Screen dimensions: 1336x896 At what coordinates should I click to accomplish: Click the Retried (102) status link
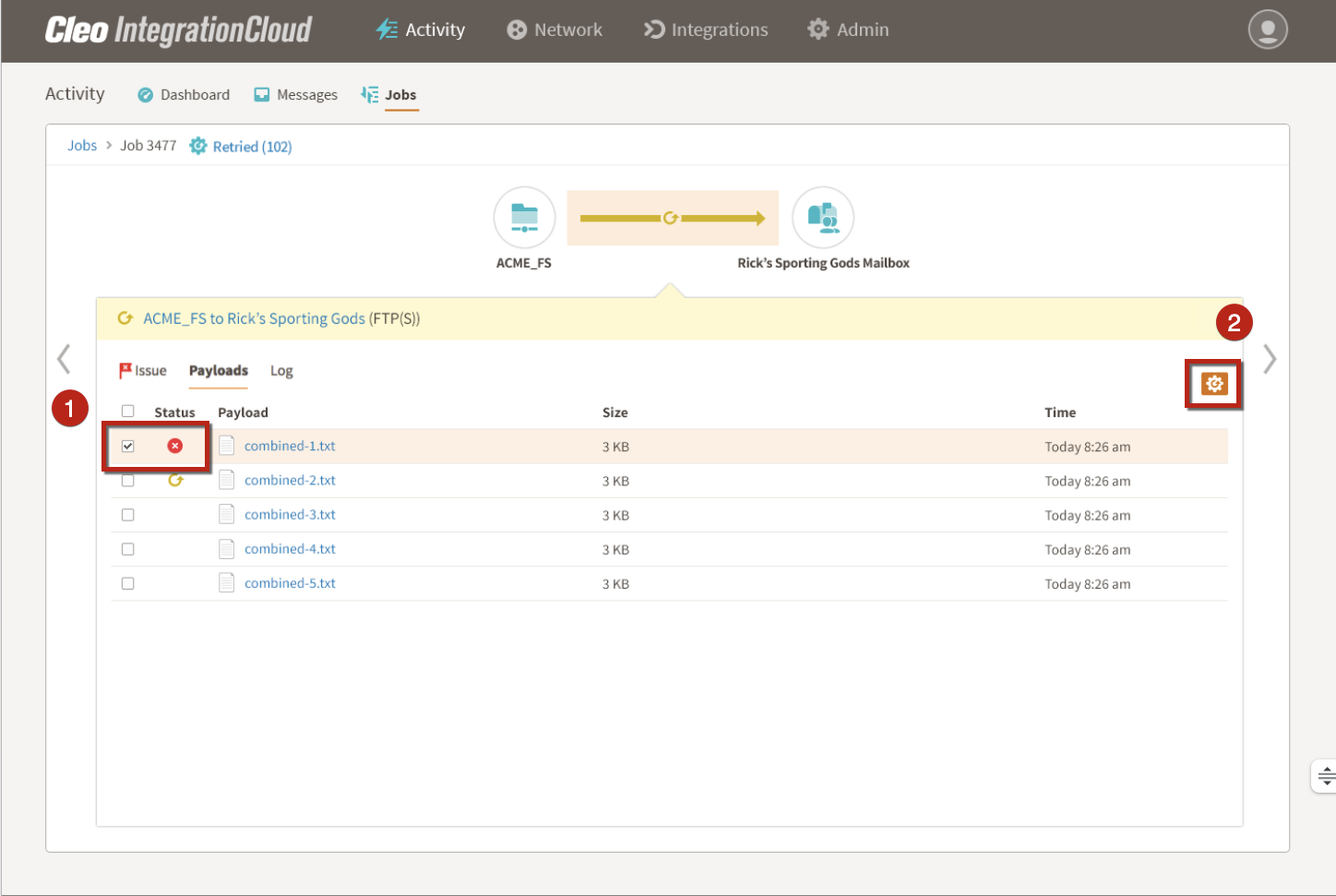click(252, 146)
